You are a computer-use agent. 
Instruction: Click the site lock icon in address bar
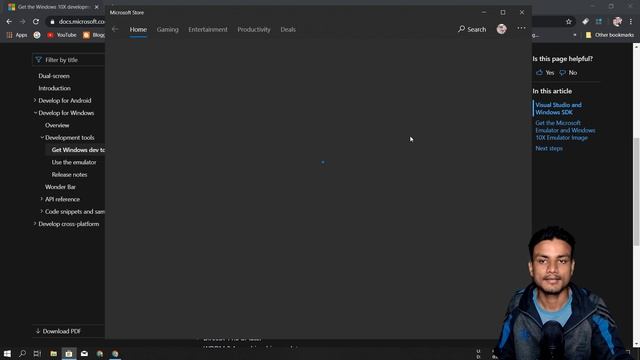point(52,22)
